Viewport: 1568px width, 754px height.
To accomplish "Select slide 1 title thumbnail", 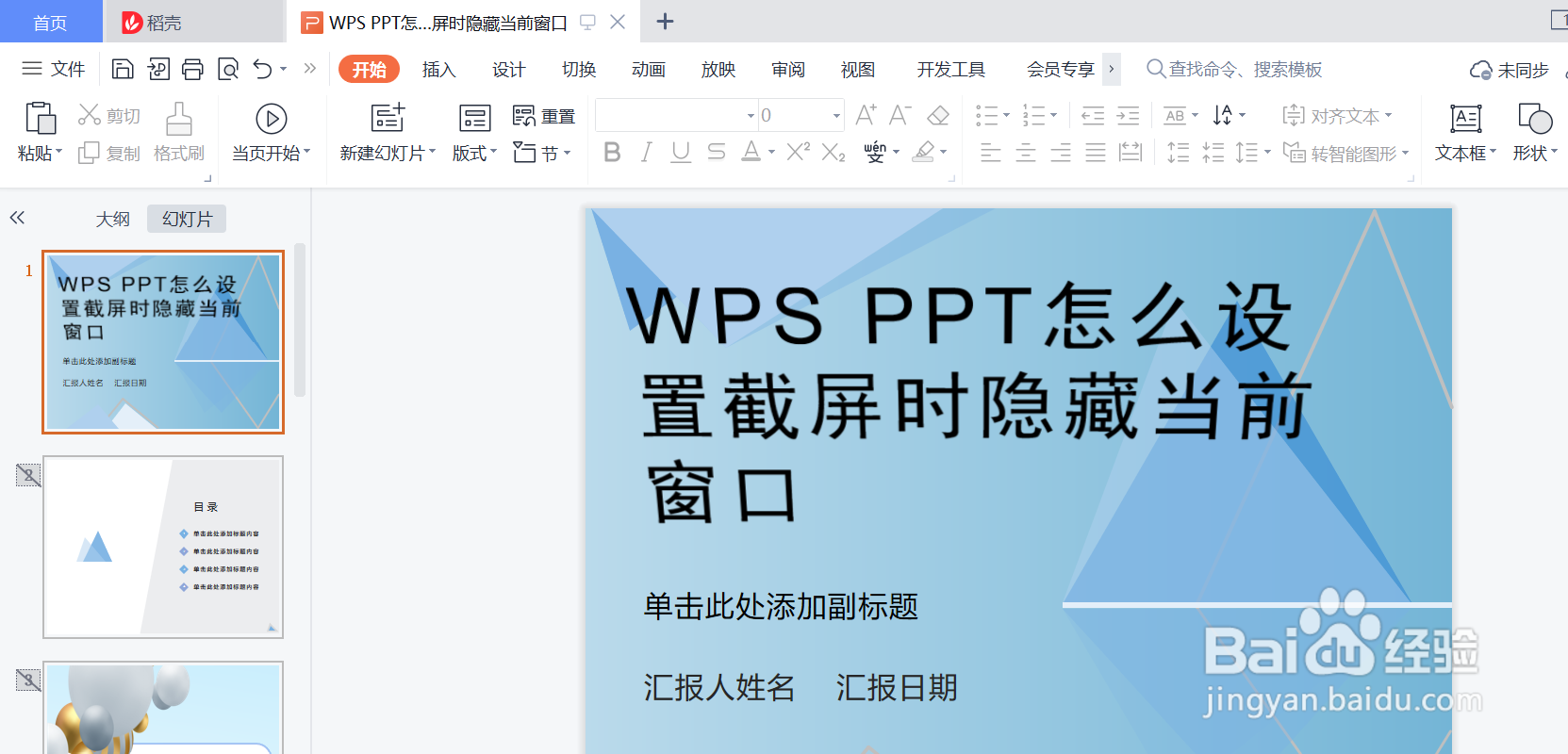I will coord(163,342).
